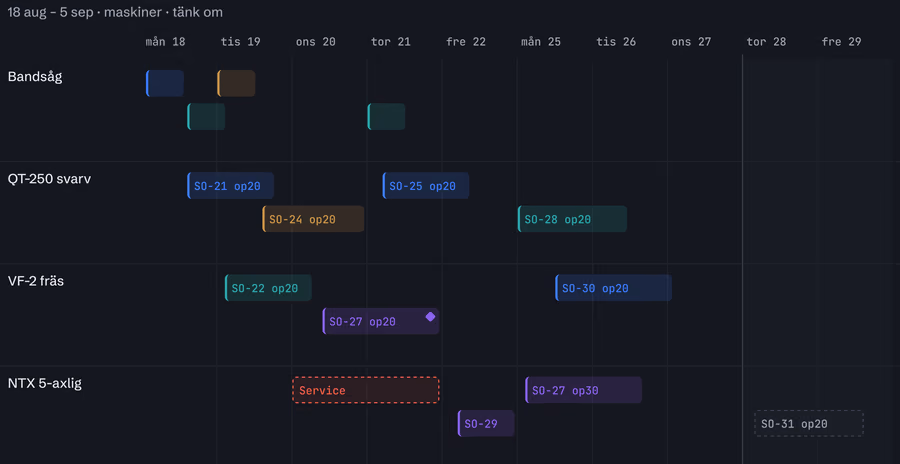Image resolution: width=900 pixels, height=464 pixels.
Task: Click the ons 20 column header
Action: click(x=316, y=42)
